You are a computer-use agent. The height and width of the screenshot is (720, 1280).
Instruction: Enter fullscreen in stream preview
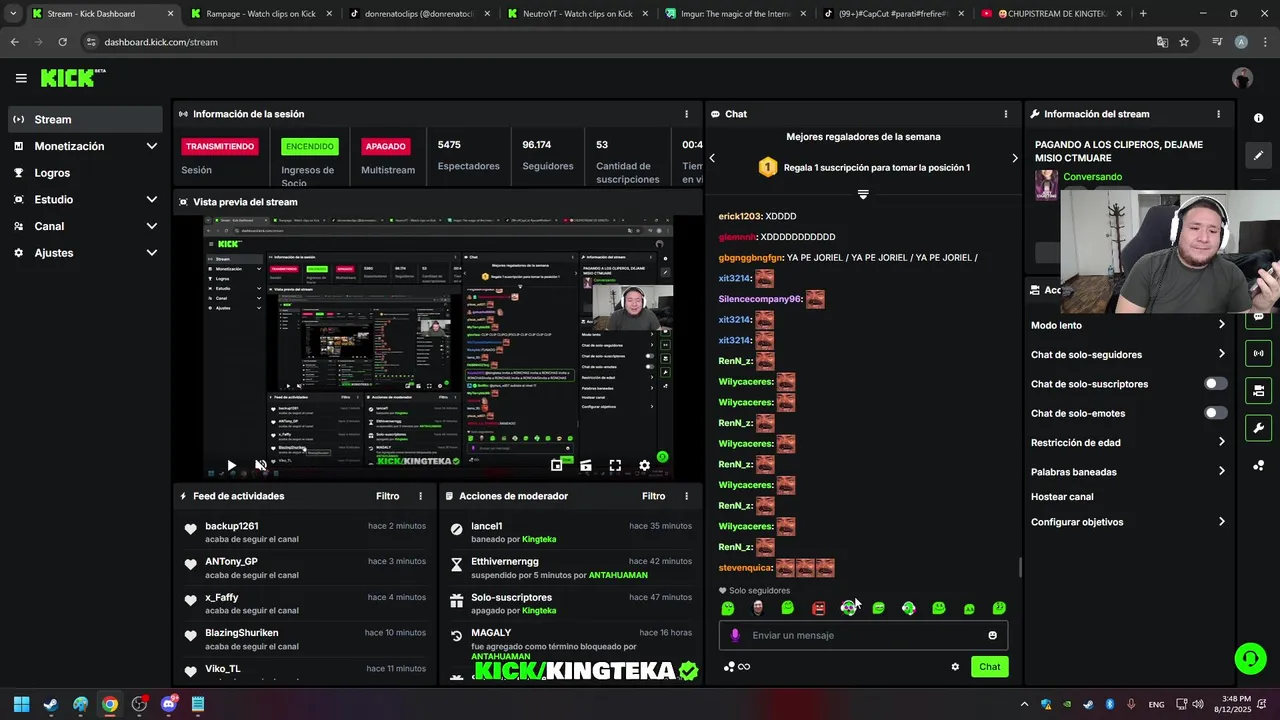[x=615, y=466]
